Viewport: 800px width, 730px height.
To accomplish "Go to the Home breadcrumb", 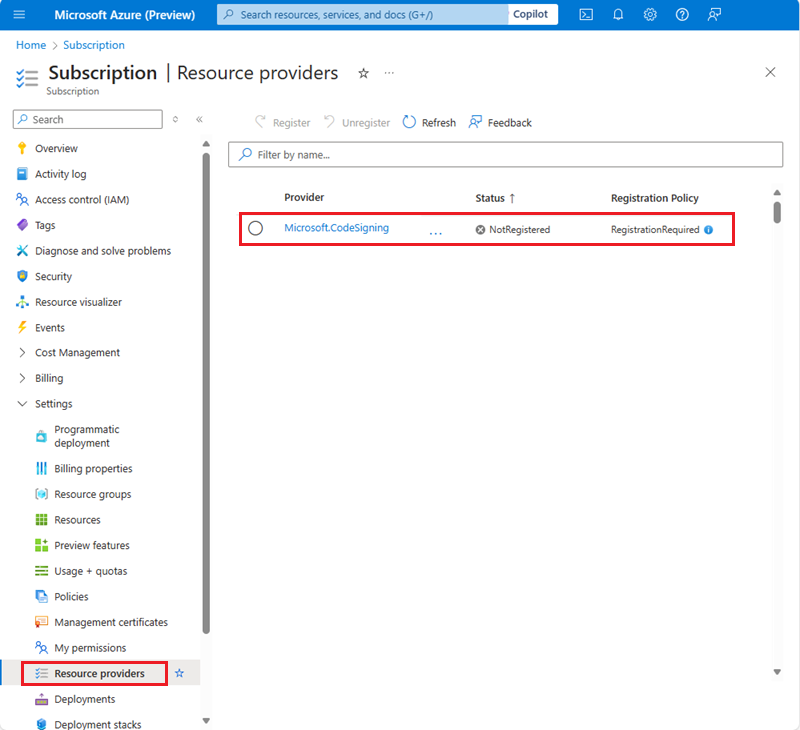I will coord(31,45).
